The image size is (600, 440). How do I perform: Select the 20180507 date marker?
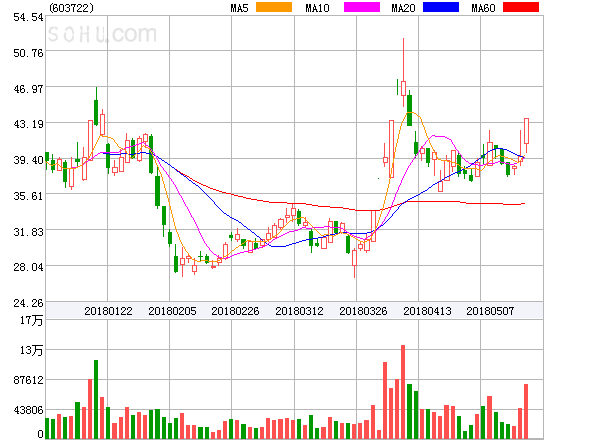(x=490, y=311)
